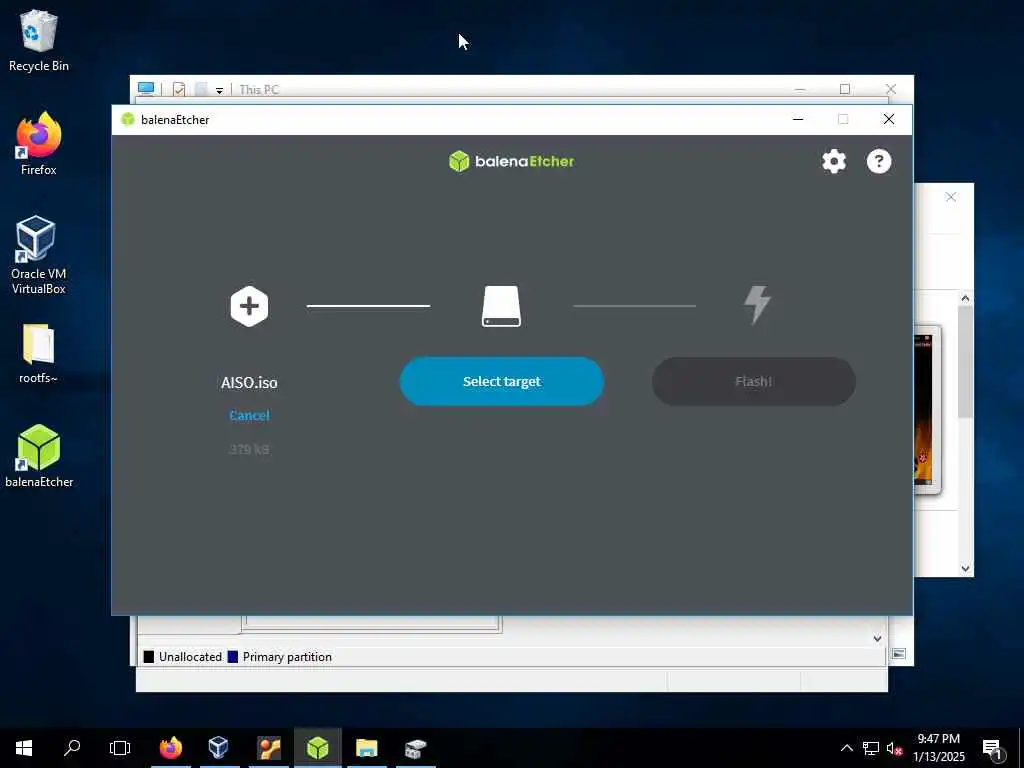
Task: Open the Windows Start menu
Action: tap(24, 748)
